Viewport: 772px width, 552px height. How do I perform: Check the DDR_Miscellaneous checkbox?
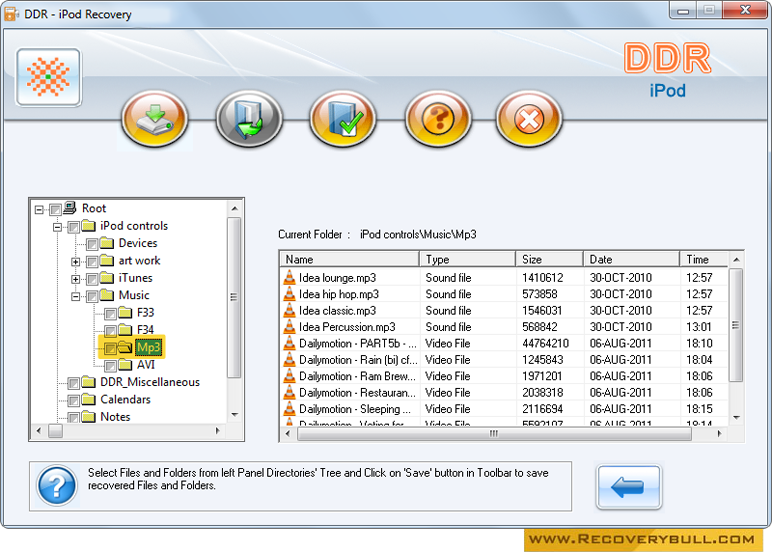(x=73, y=383)
